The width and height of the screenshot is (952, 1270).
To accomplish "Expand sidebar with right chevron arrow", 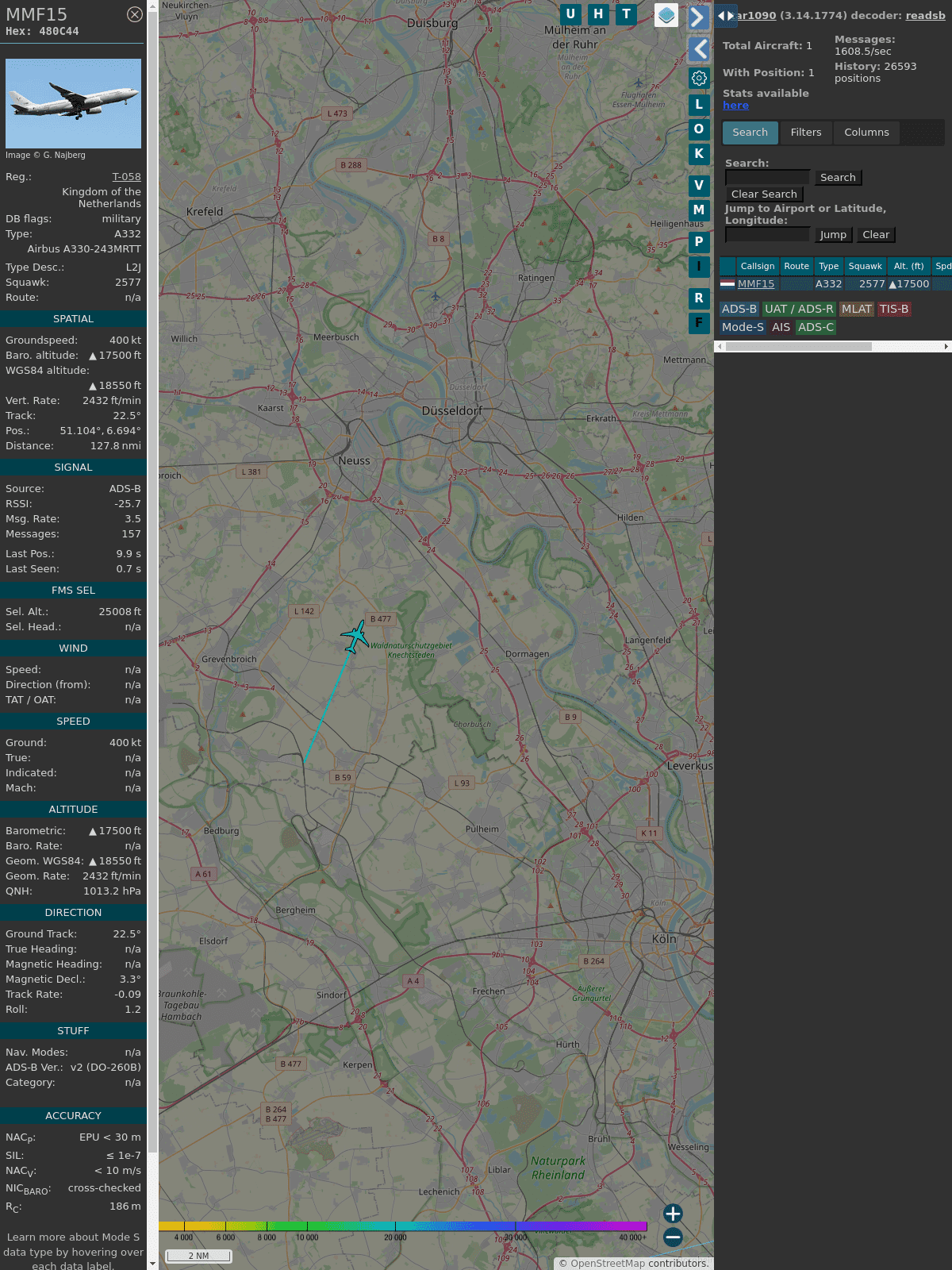I will [698, 17].
